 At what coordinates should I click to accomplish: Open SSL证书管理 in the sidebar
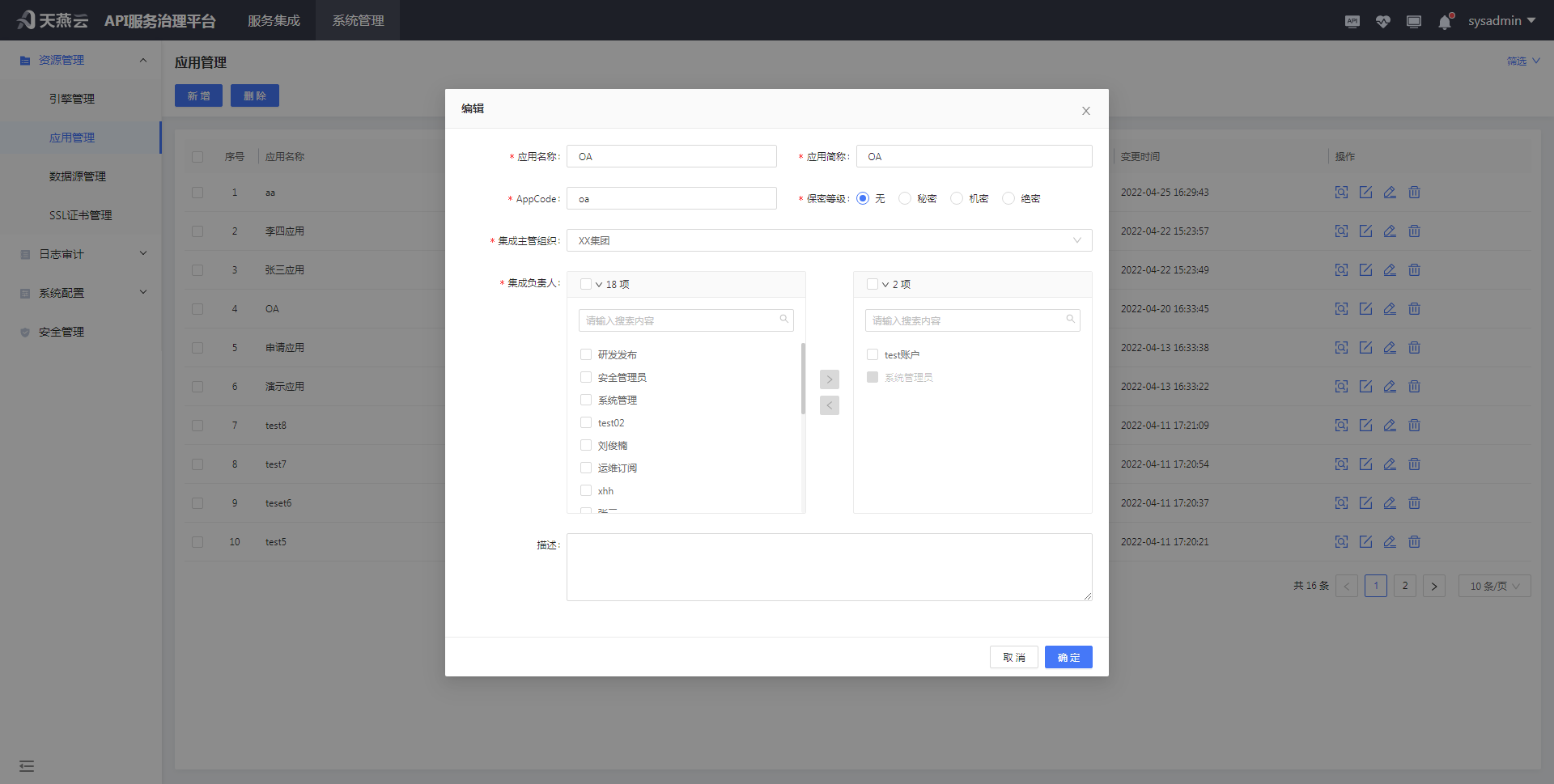(80, 215)
